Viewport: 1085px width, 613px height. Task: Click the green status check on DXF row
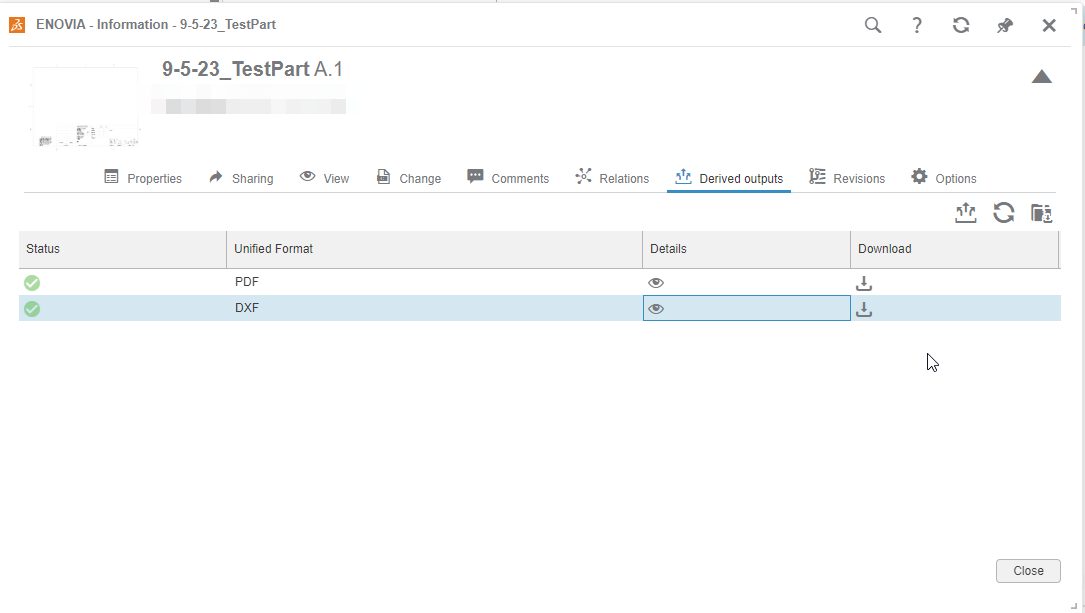point(31,308)
